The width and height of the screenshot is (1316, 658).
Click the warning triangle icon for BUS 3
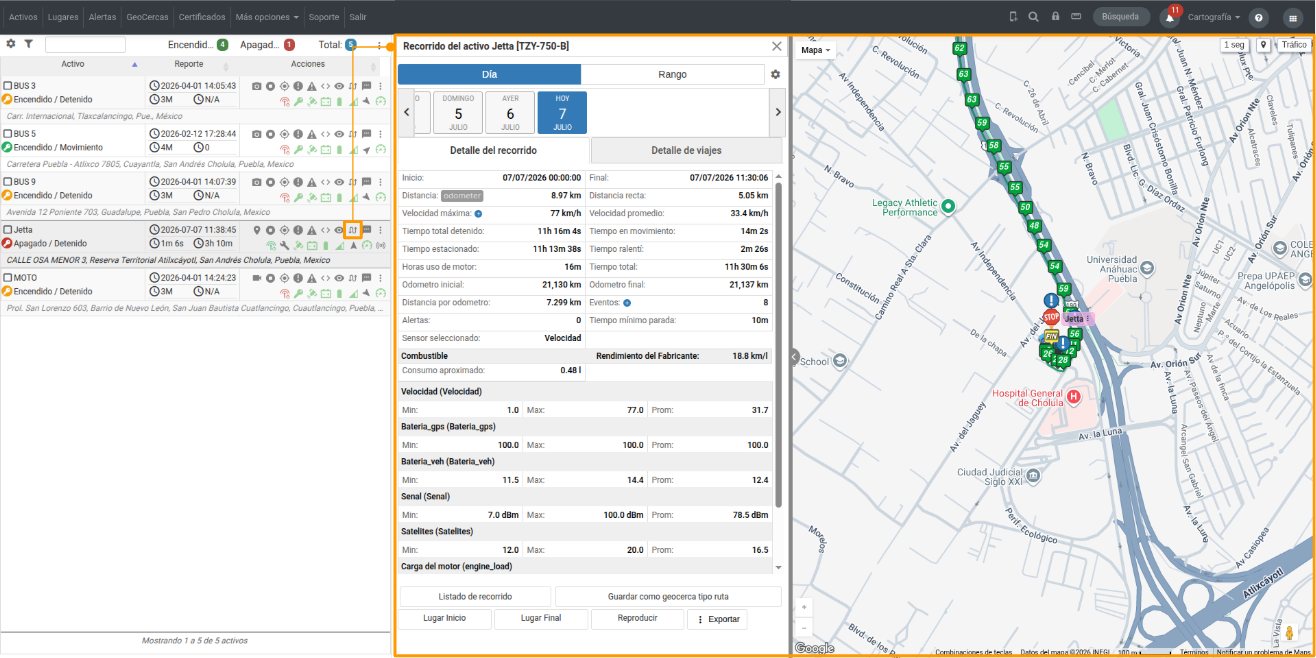311,86
